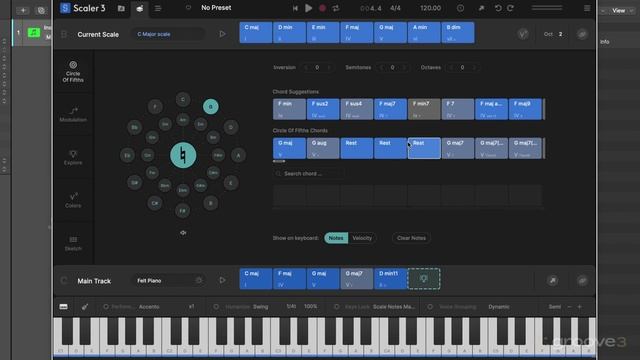
Task: Click the Search chord field
Action: pyautogui.click(x=309, y=174)
